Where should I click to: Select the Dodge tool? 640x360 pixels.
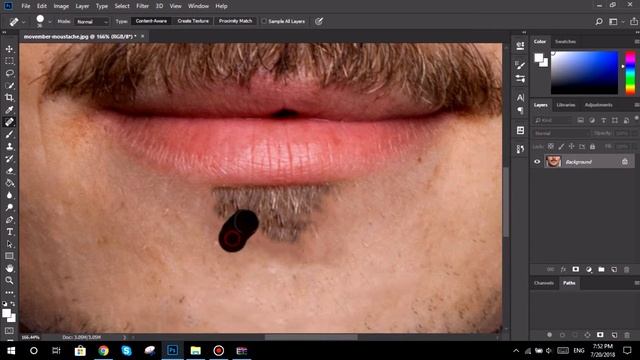(x=9, y=207)
